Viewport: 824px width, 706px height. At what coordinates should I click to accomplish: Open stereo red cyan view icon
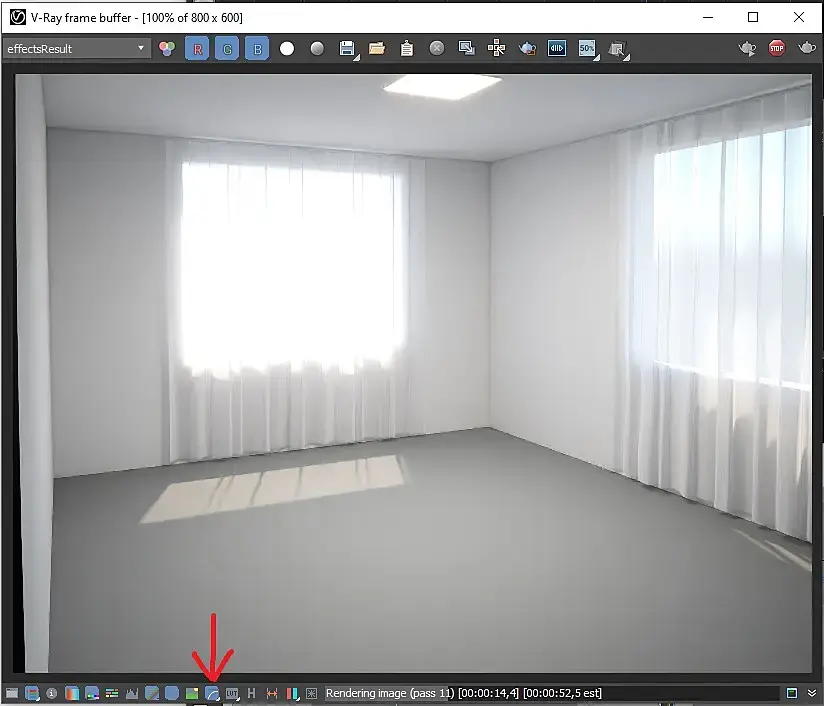292,693
